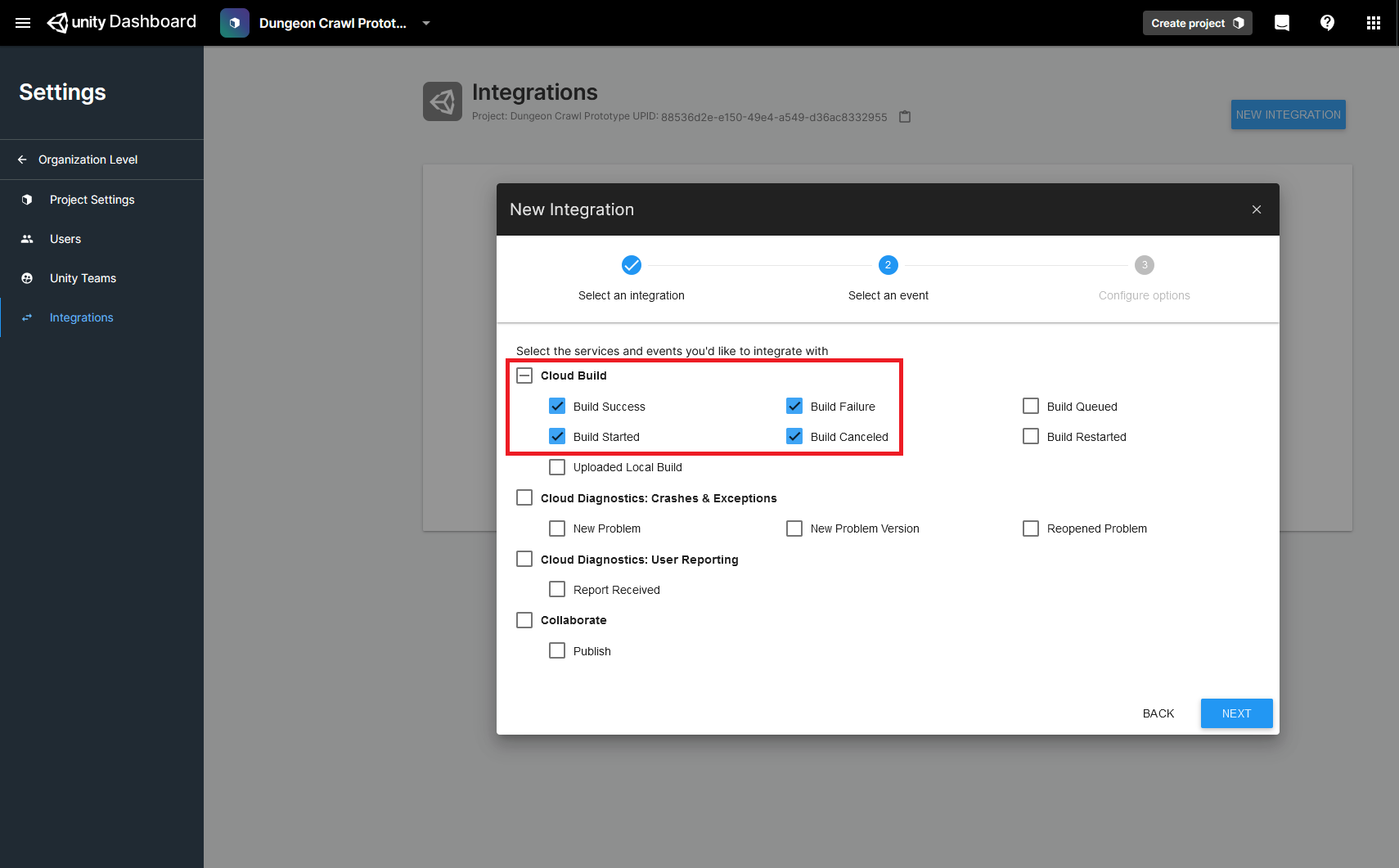Enable the Build Restarted checkbox
The width and height of the screenshot is (1399, 868).
click(1031, 436)
